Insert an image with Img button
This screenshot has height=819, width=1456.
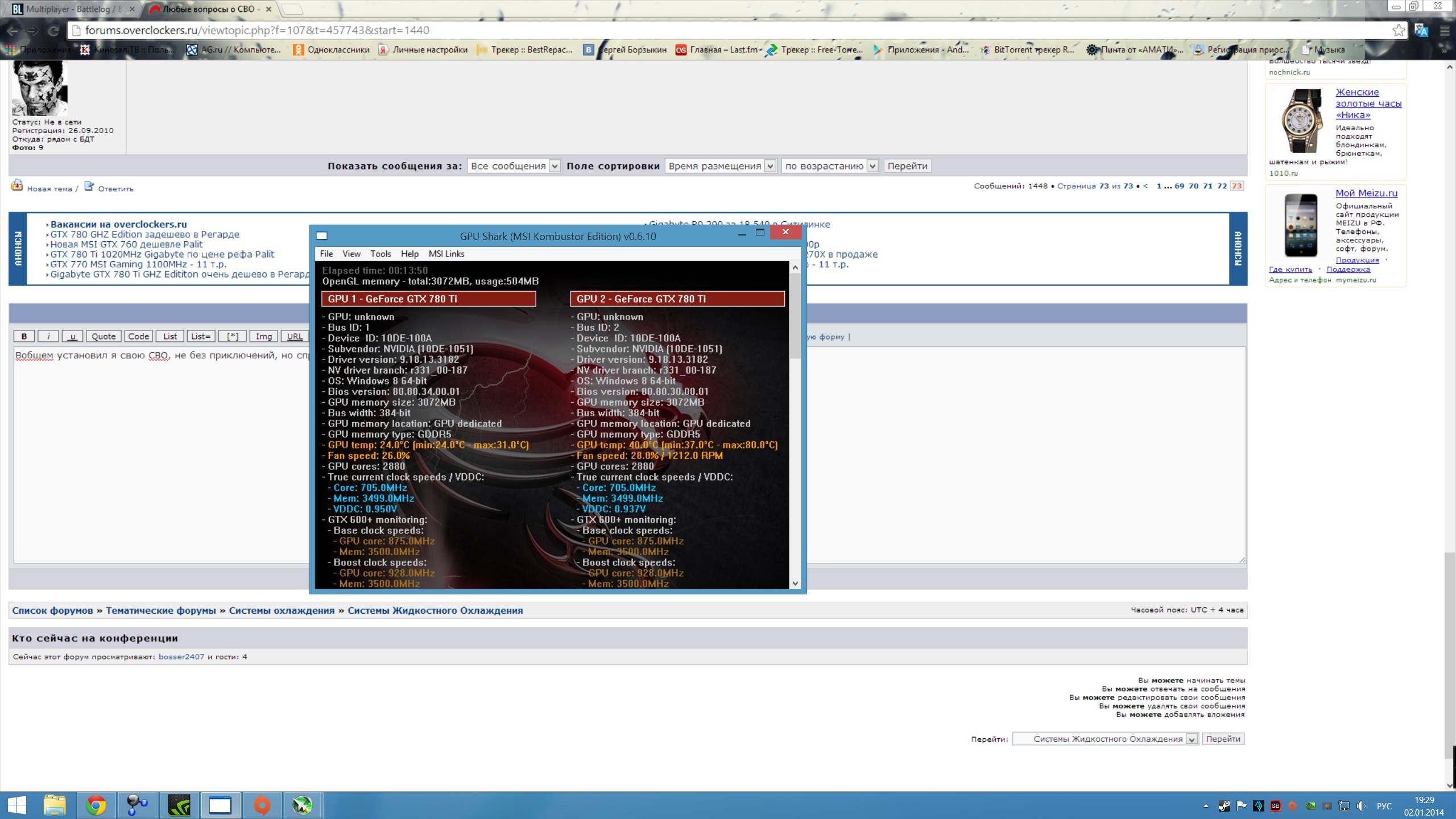click(263, 336)
